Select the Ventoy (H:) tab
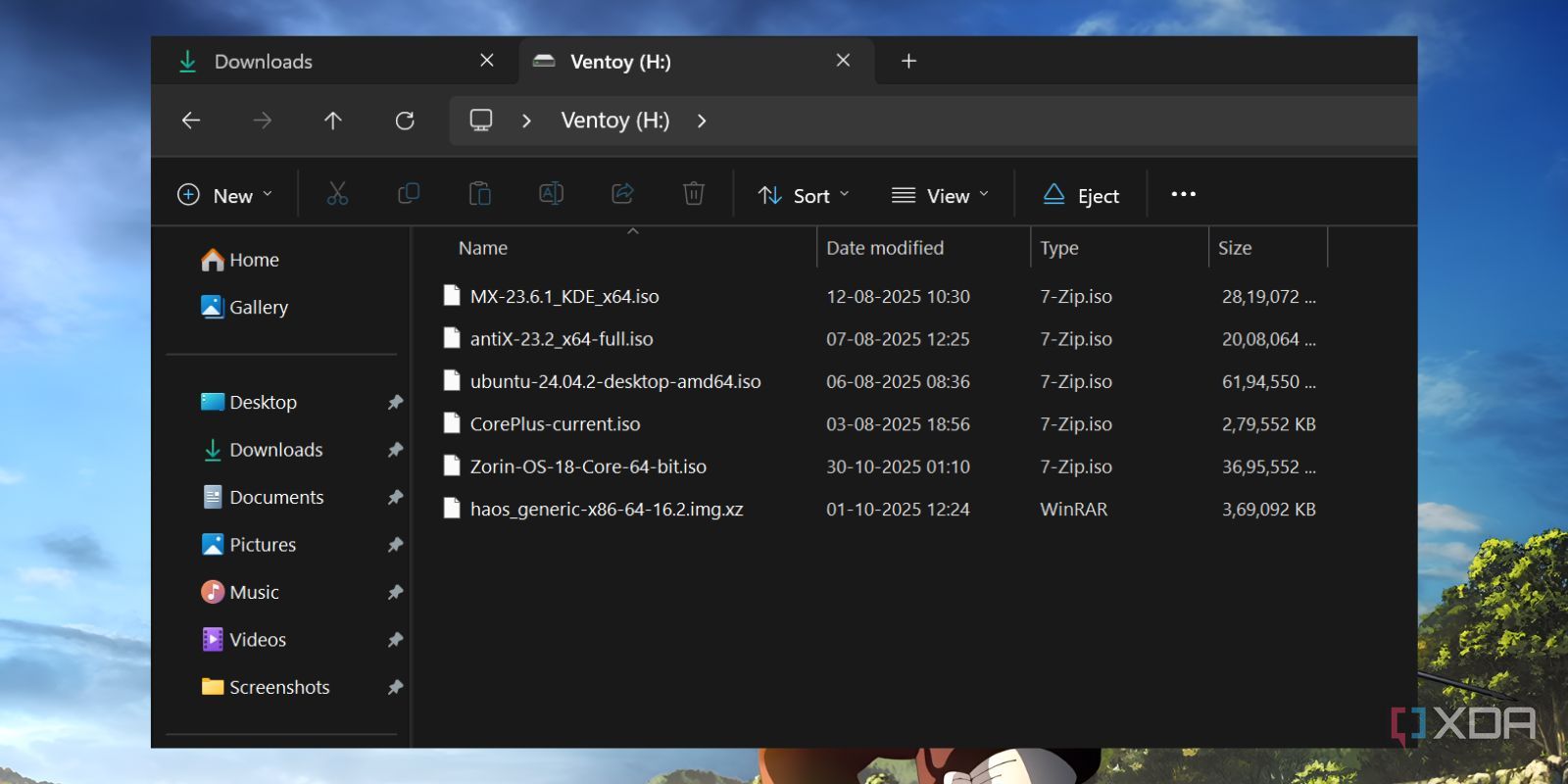Viewport: 1568px width, 784px height. 697,61
